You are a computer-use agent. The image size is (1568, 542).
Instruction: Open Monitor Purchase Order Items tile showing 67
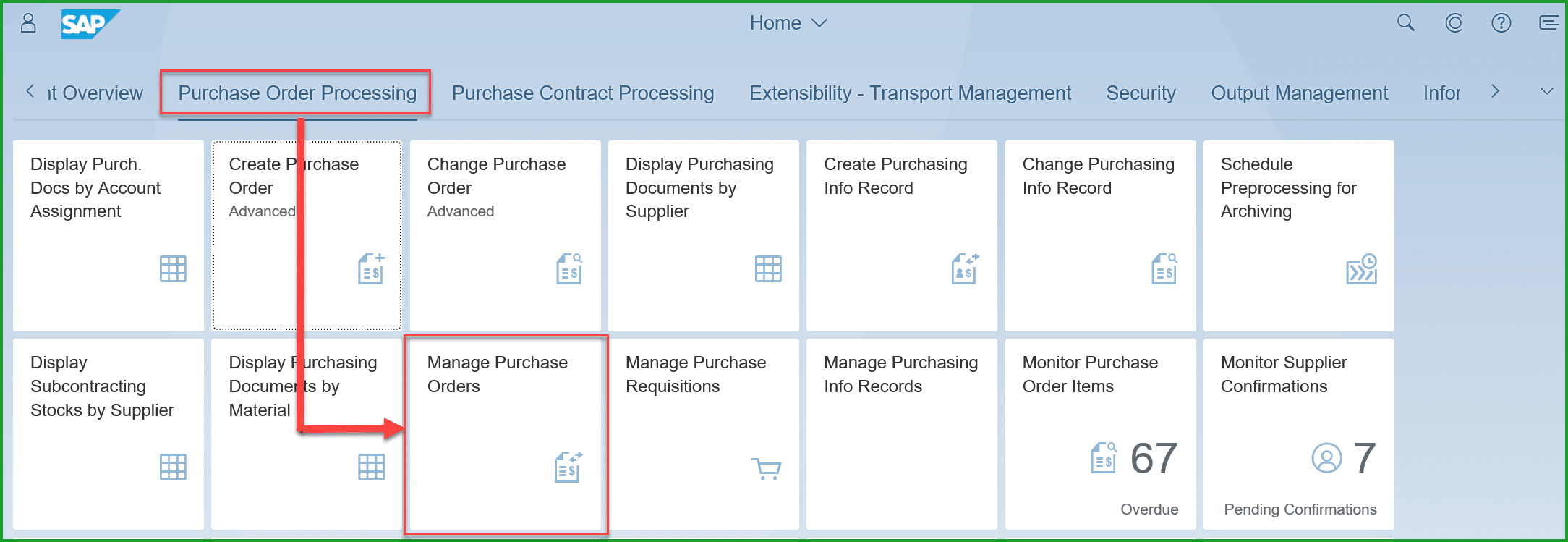pos(1099,434)
